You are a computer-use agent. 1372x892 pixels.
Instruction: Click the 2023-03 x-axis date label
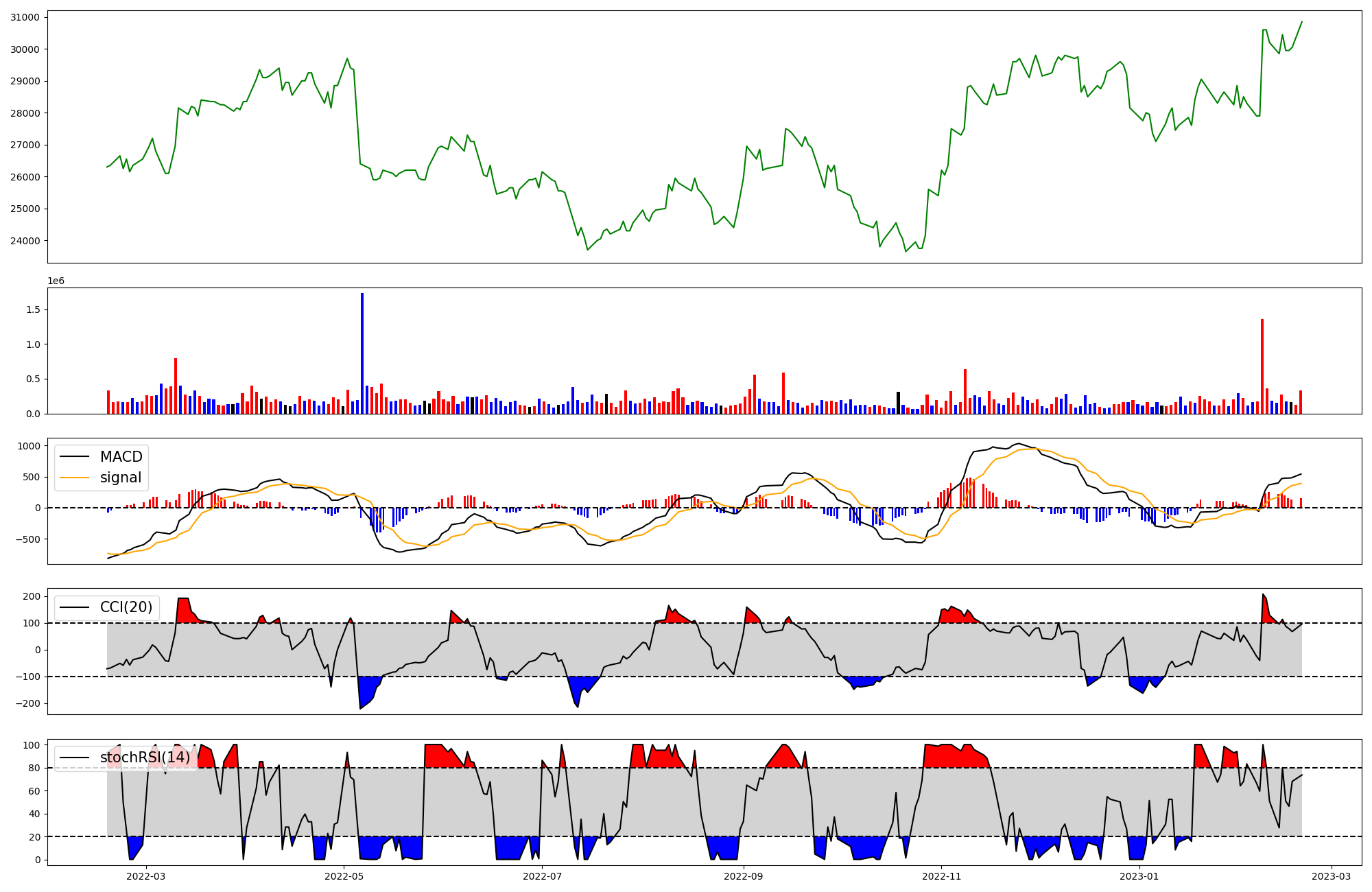(1332, 876)
